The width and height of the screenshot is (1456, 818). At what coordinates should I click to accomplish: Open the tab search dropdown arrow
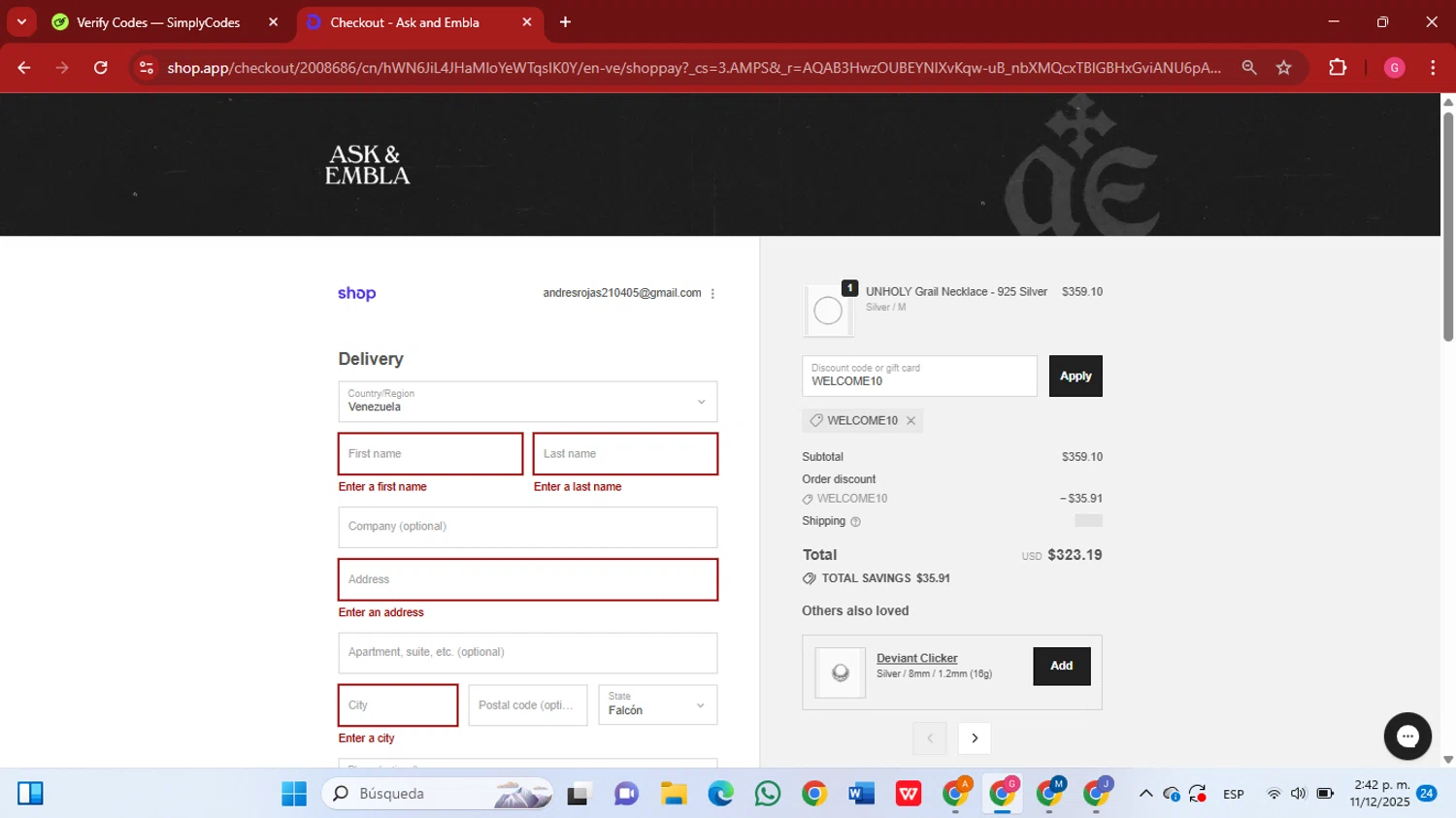(x=21, y=22)
